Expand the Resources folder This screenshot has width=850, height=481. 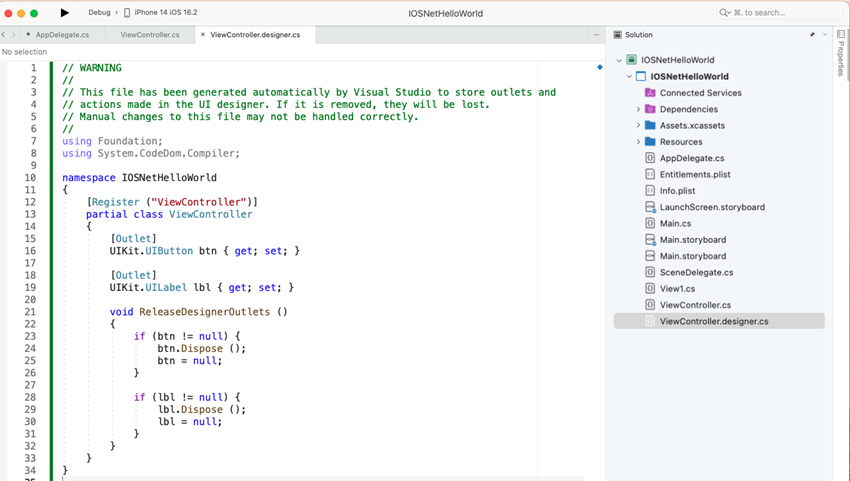pos(638,142)
